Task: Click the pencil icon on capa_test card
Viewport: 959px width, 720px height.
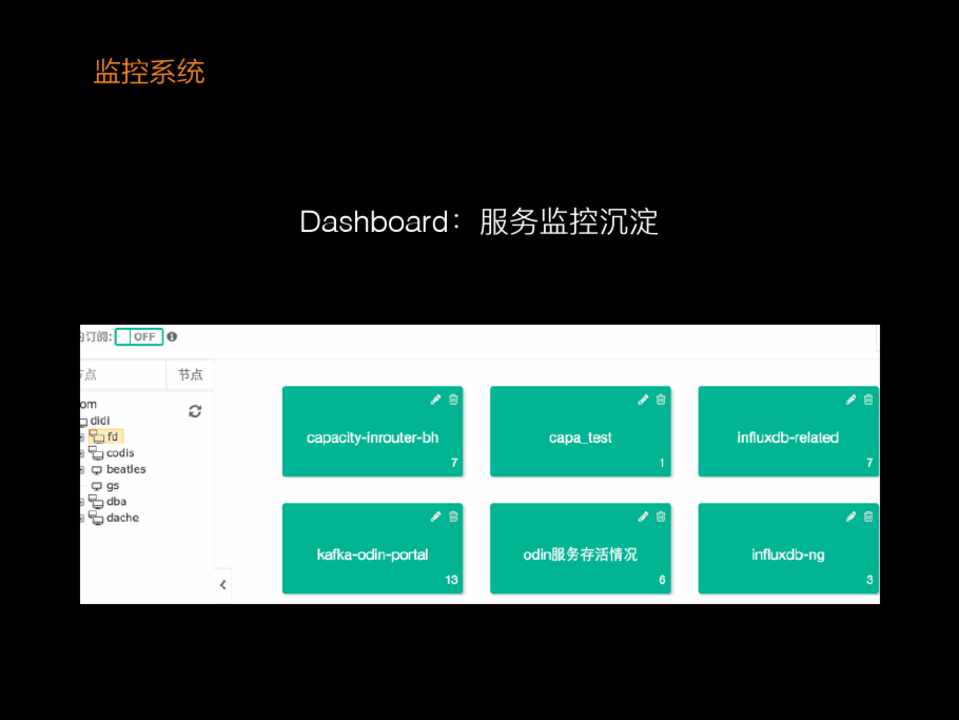Action: [x=643, y=400]
